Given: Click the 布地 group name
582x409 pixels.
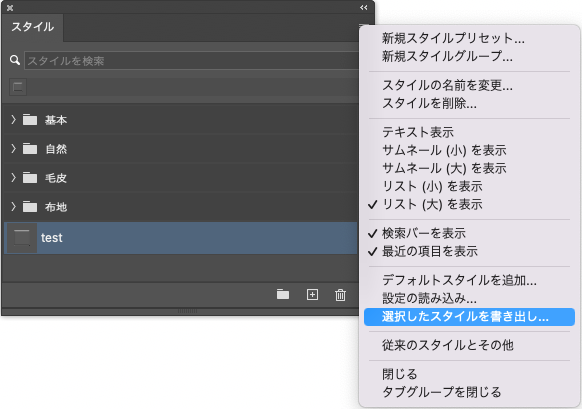Looking at the screenshot, I should (56, 207).
